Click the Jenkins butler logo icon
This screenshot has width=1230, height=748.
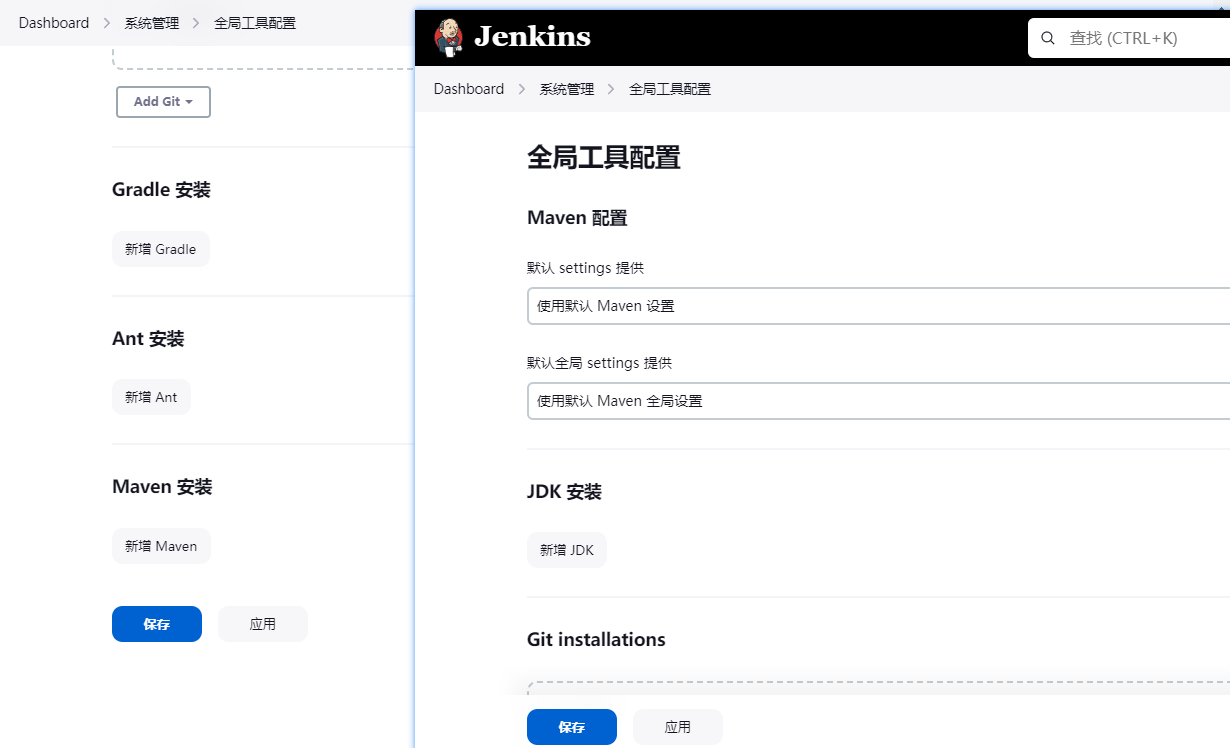coord(449,37)
